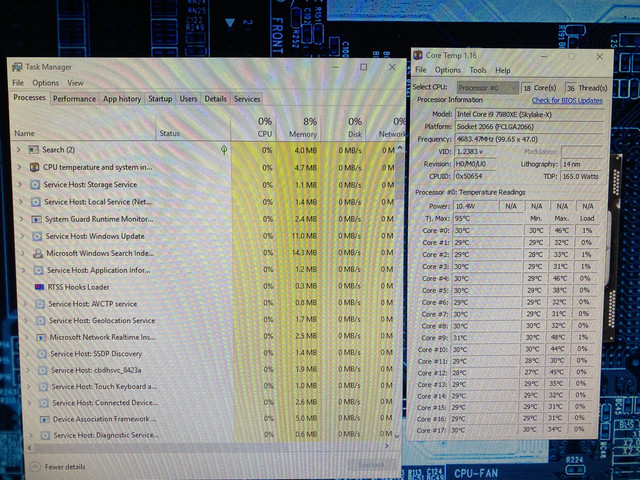Viewport: 640px width, 480px height.
Task: Expand Service Host: Application Information row
Action: pos(24,270)
